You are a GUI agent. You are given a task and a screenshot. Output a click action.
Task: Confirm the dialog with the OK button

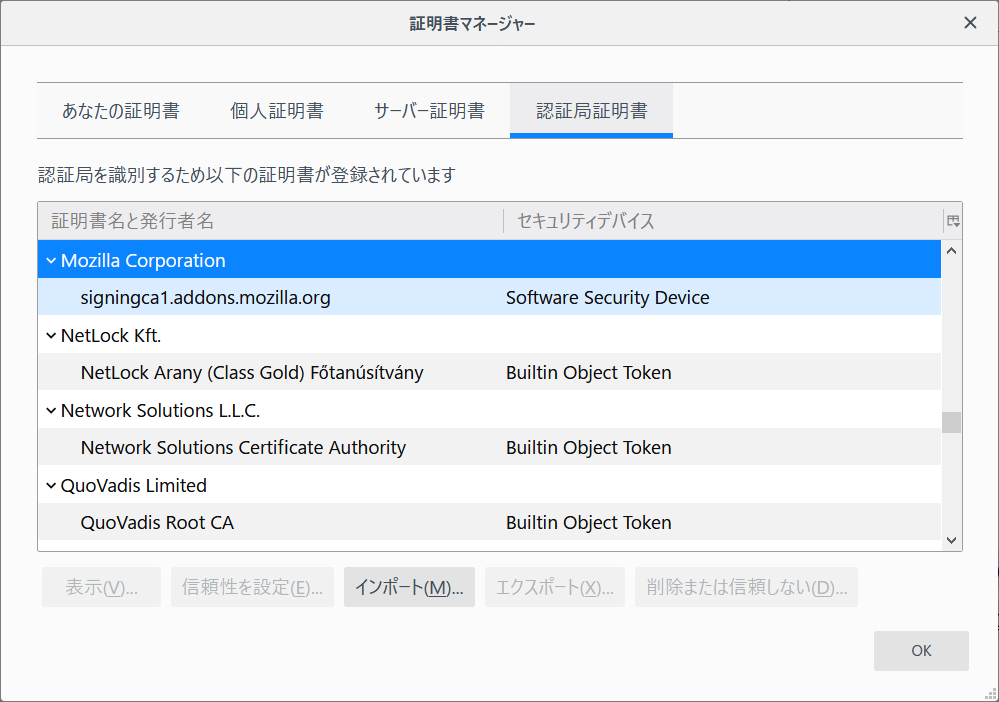(921, 650)
